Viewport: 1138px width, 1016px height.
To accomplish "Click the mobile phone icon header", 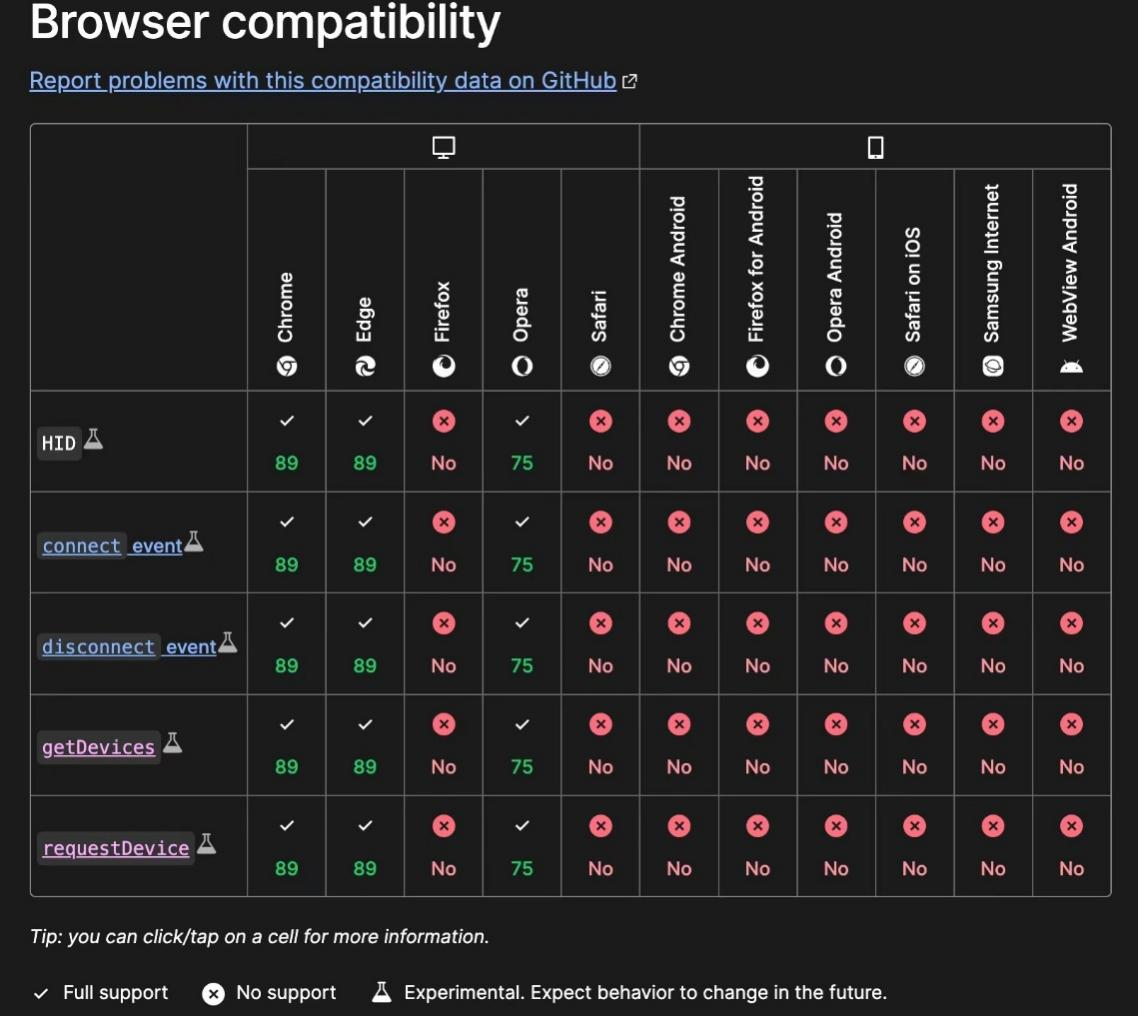I will (875, 148).
